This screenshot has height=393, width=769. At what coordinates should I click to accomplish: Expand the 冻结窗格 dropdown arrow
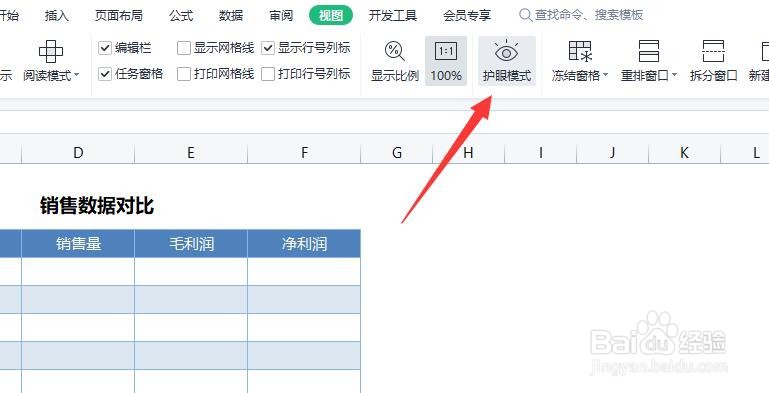click(x=605, y=76)
